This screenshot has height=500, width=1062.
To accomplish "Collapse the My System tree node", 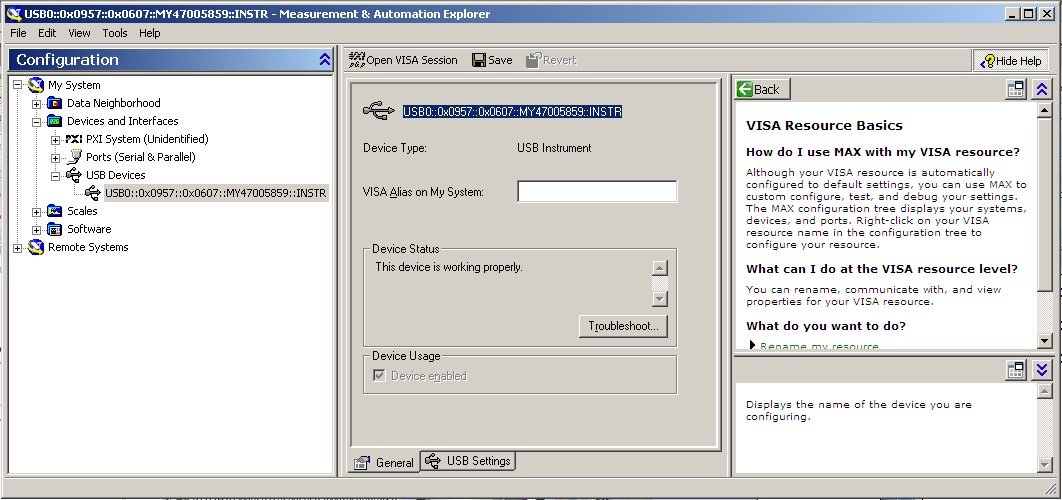I will [18, 85].
